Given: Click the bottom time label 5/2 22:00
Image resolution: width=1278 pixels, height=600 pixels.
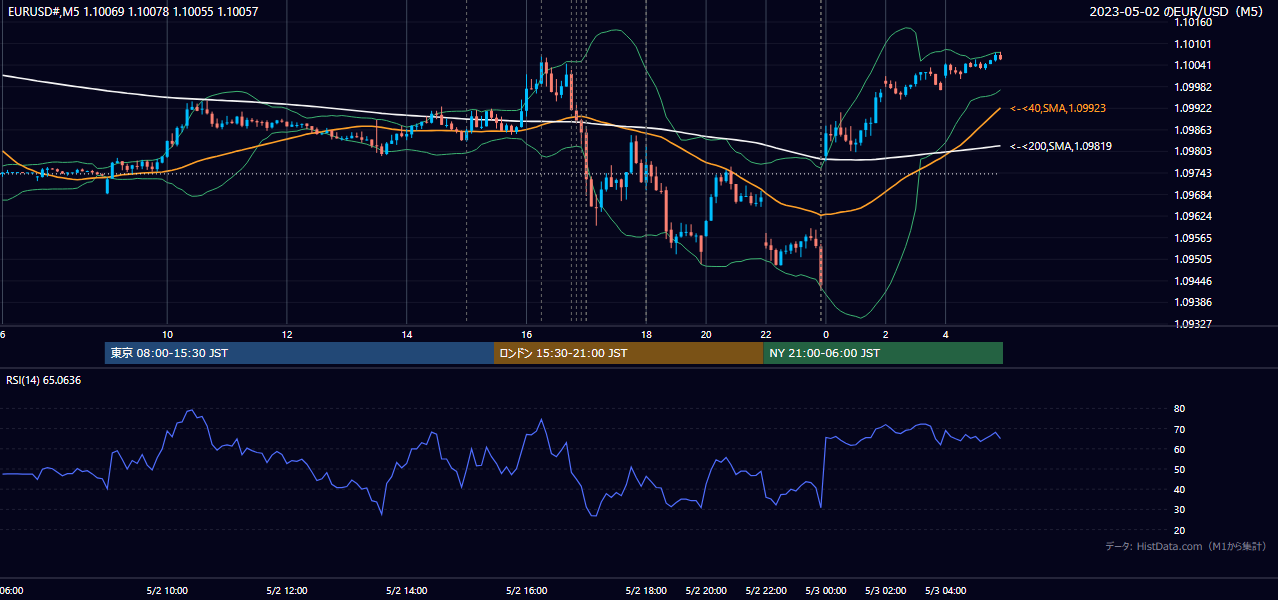Looking at the screenshot, I should pos(766,591).
